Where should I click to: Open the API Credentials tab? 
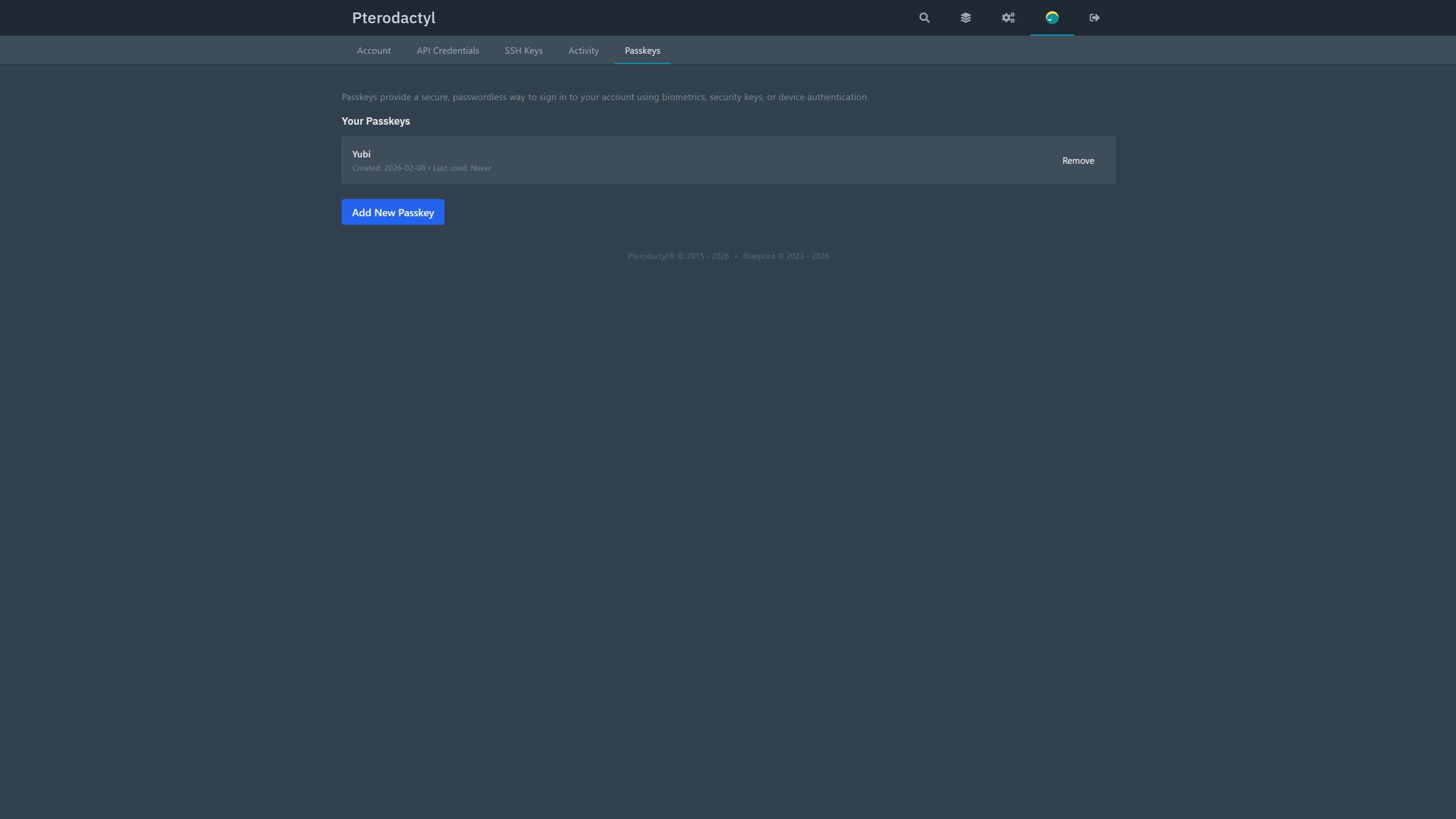(448, 50)
